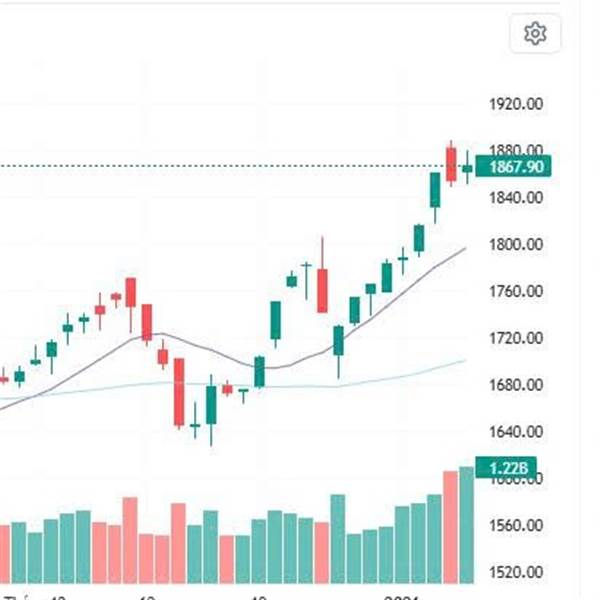Click the 1520.00 price axis label
The image size is (600, 600).
[x=516, y=573]
